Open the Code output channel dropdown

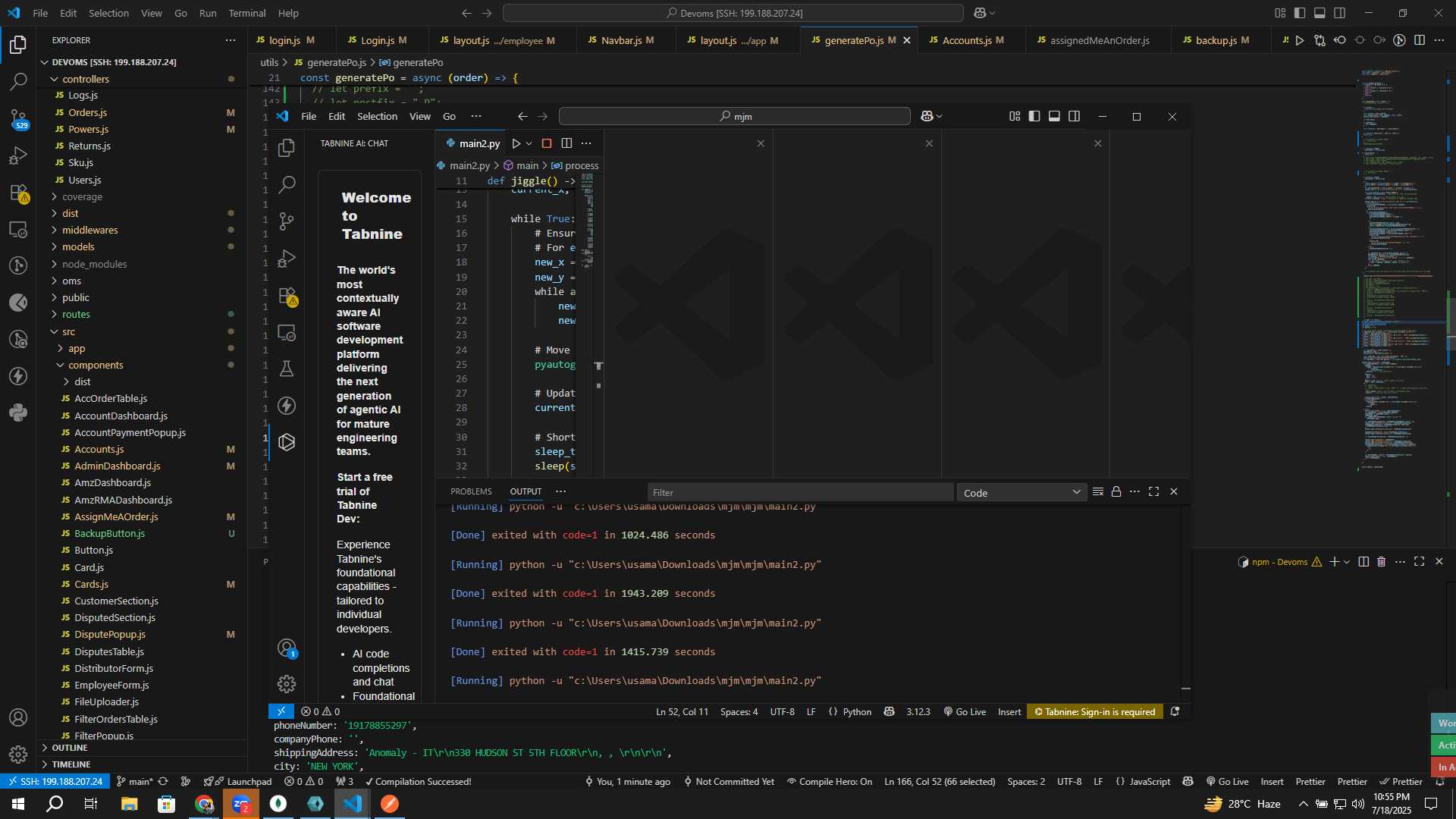point(1021,493)
